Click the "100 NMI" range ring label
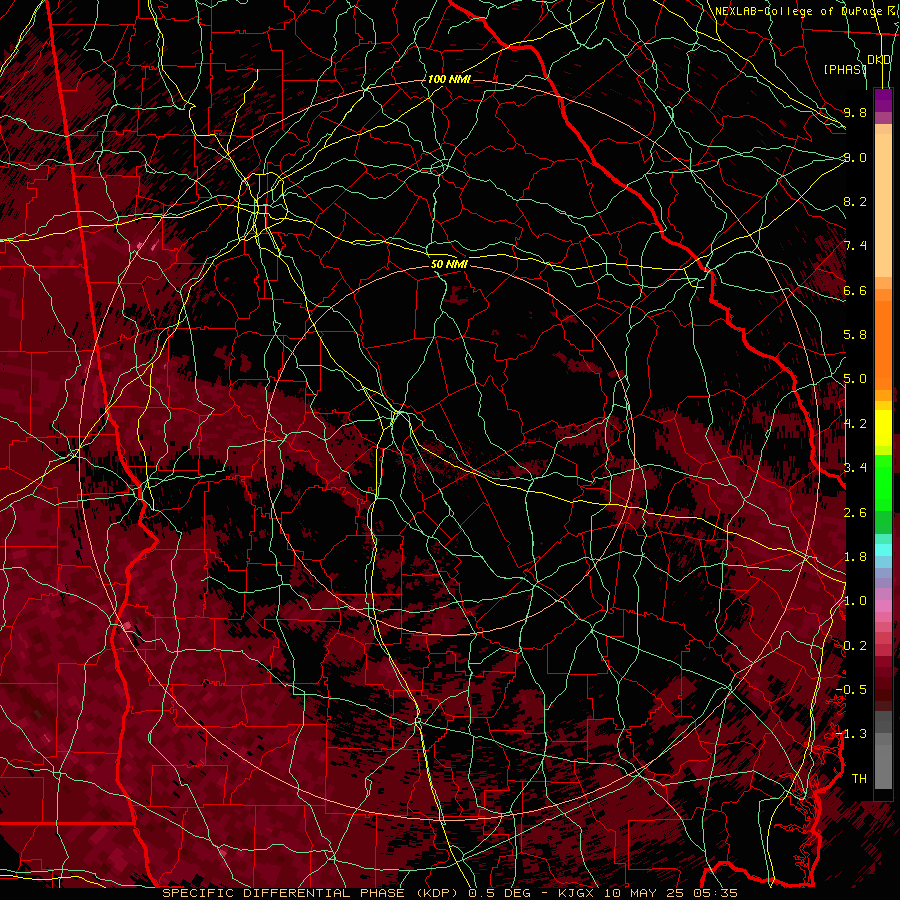Screen dimensions: 900x900 [x=449, y=79]
